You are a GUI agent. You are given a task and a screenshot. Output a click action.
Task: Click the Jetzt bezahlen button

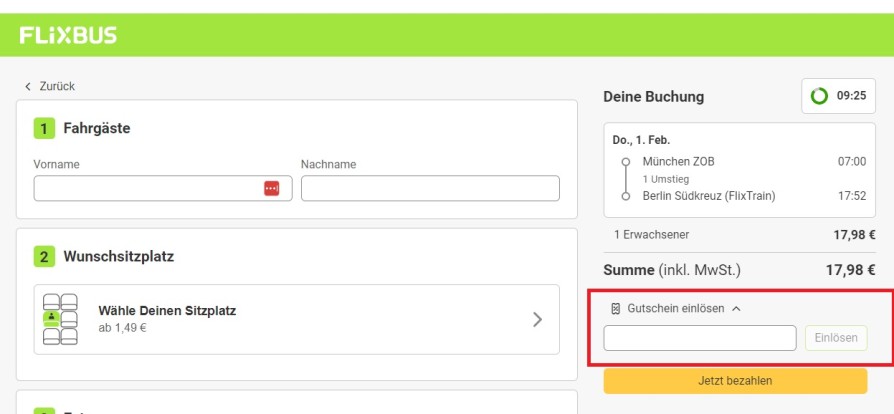coord(735,381)
